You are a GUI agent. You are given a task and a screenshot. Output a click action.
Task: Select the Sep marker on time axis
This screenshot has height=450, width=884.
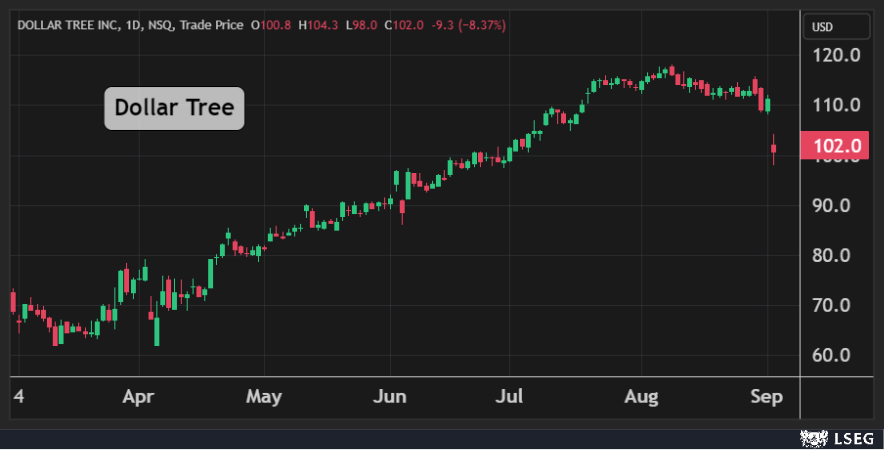[766, 397]
